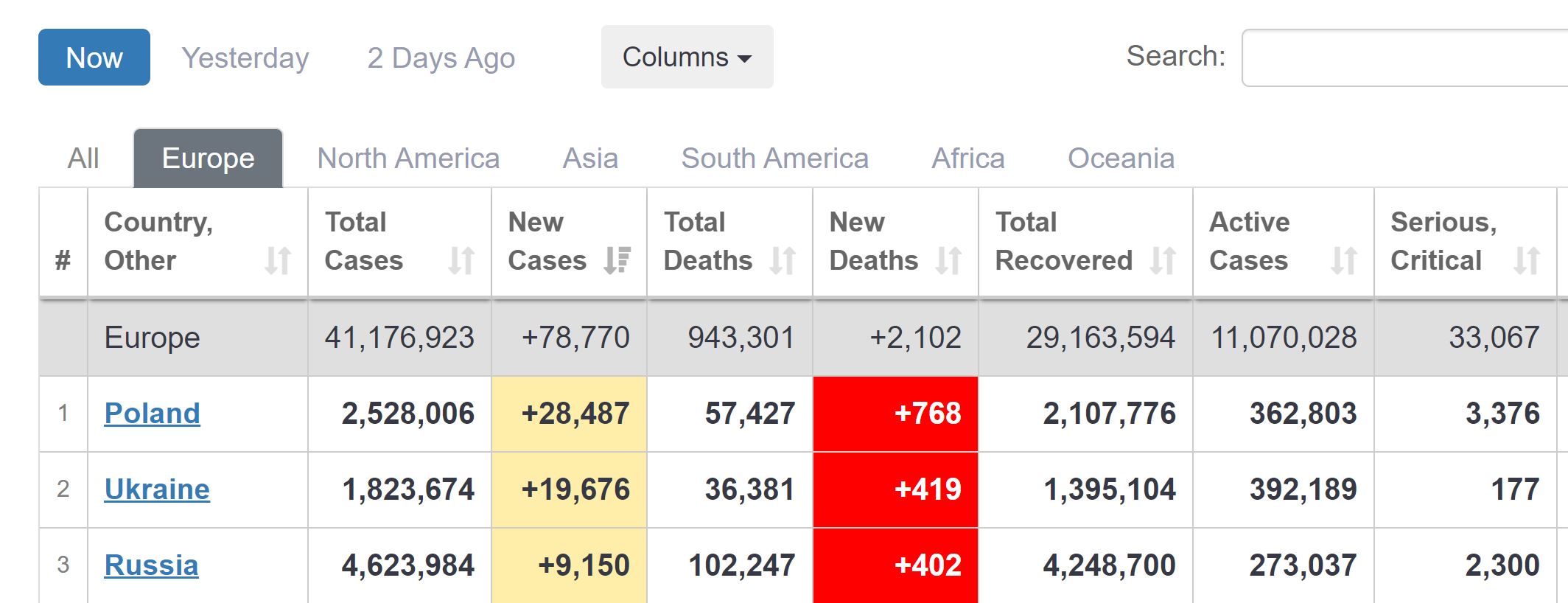Click New Deaths sort arrows icon
The height and width of the screenshot is (603, 1568).
(948, 260)
